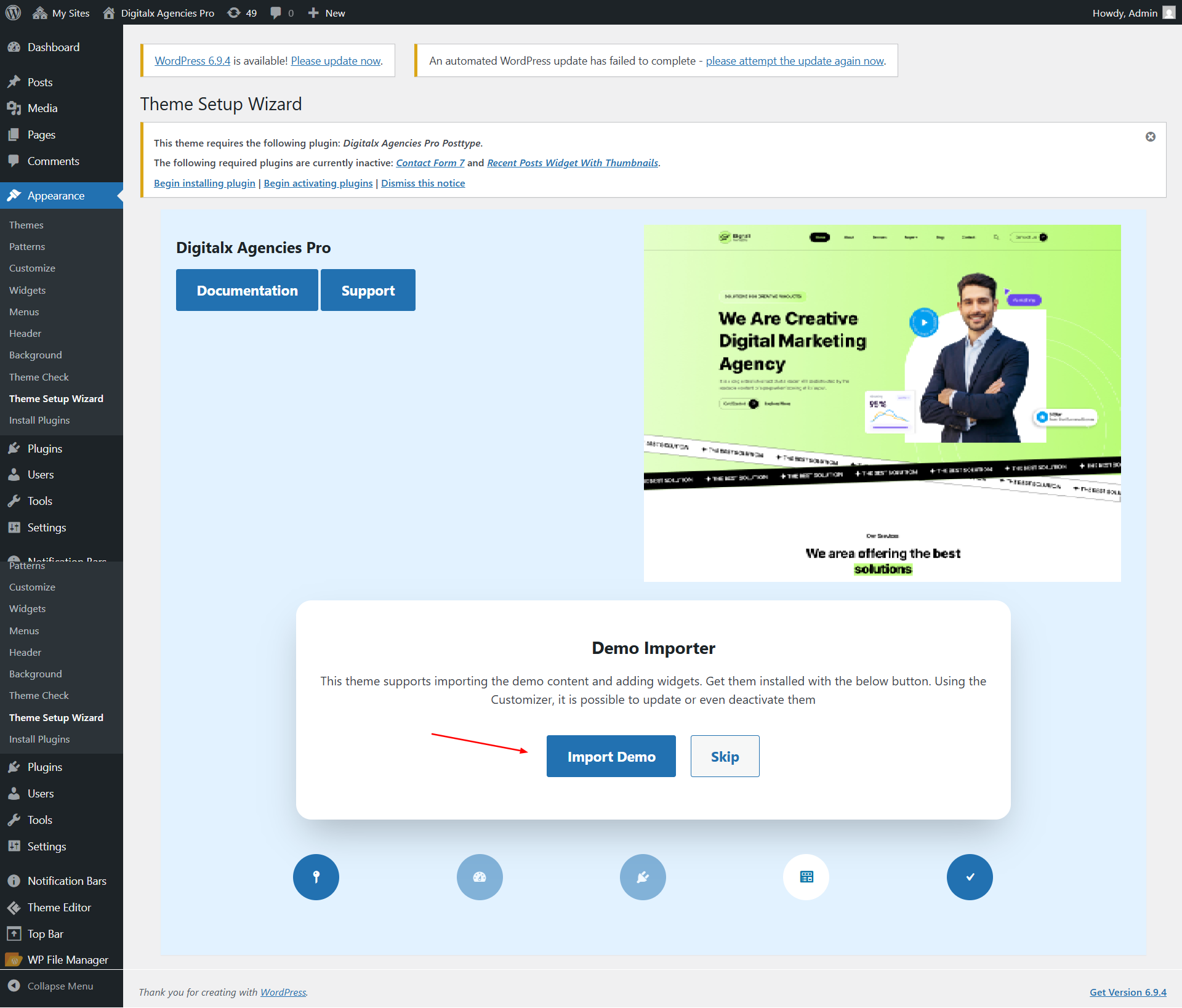
Task: Open the comments bubble showing 0
Action: tap(282, 12)
